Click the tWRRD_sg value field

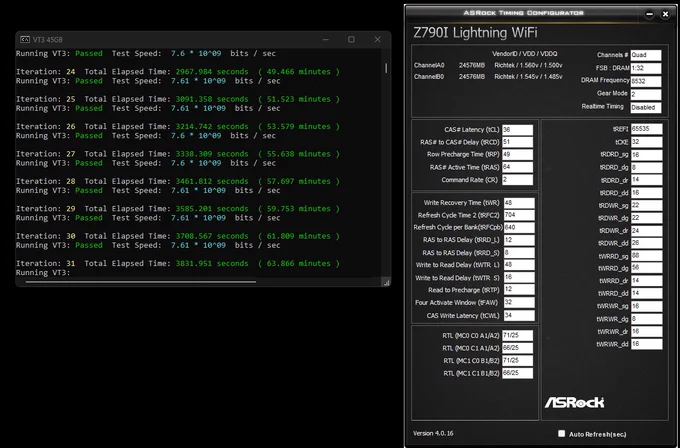(x=646, y=256)
